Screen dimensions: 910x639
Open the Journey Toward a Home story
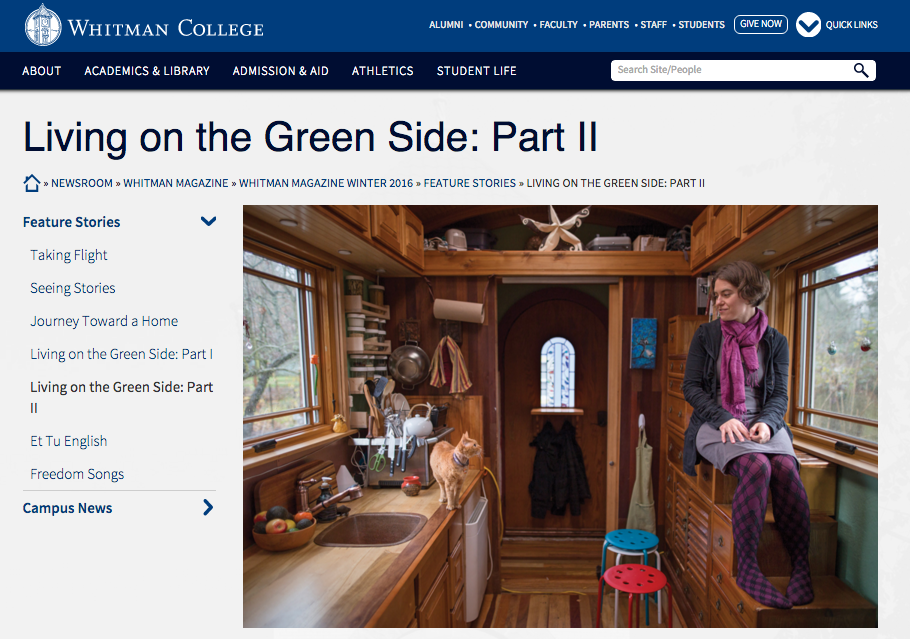click(104, 321)
